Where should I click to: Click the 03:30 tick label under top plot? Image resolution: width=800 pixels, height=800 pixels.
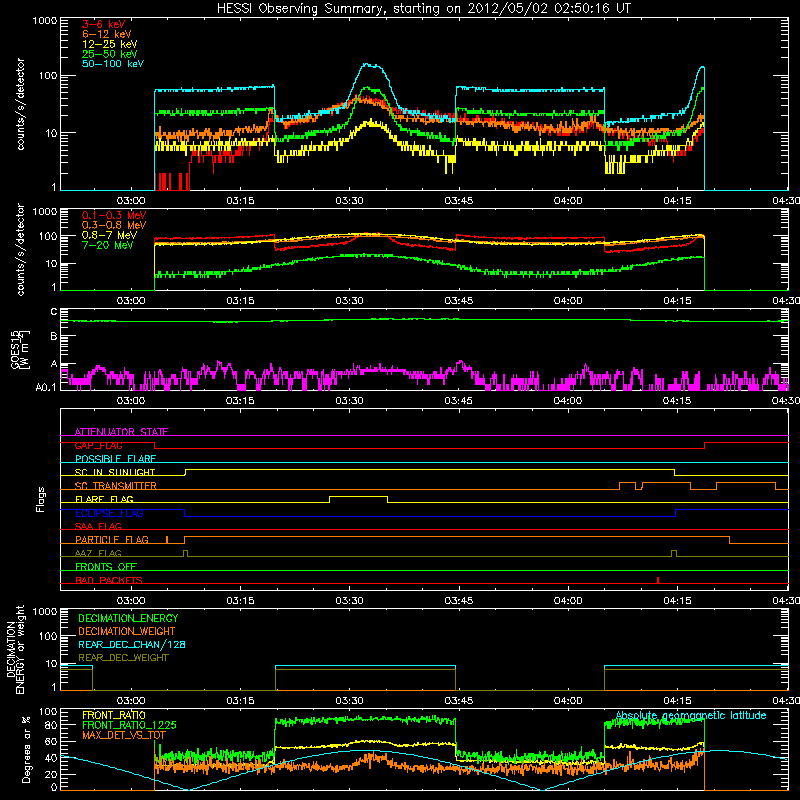(349, 201)
